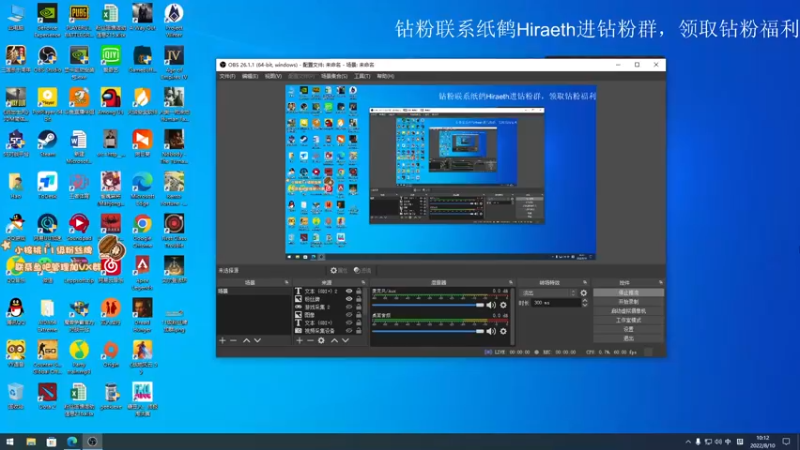
Task: Move the scene up in the Scenes panel
Action: point(246,340)
